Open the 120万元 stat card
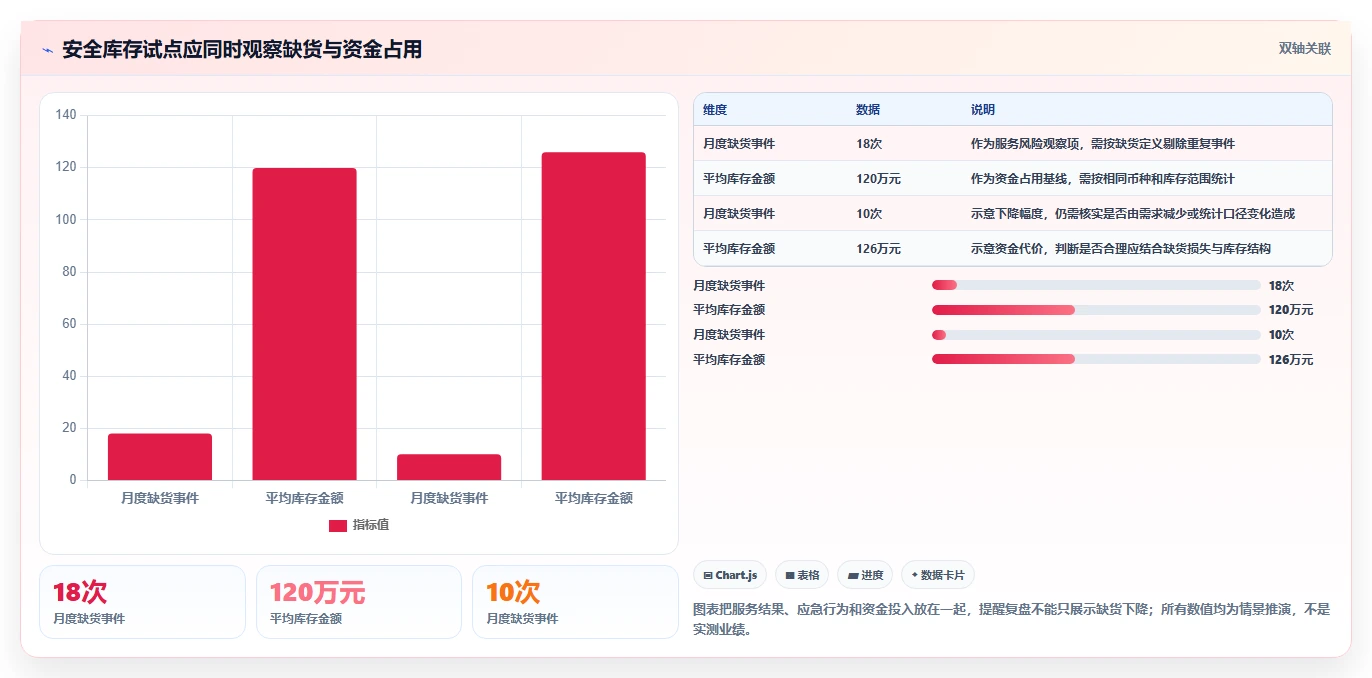 point(359,602)
